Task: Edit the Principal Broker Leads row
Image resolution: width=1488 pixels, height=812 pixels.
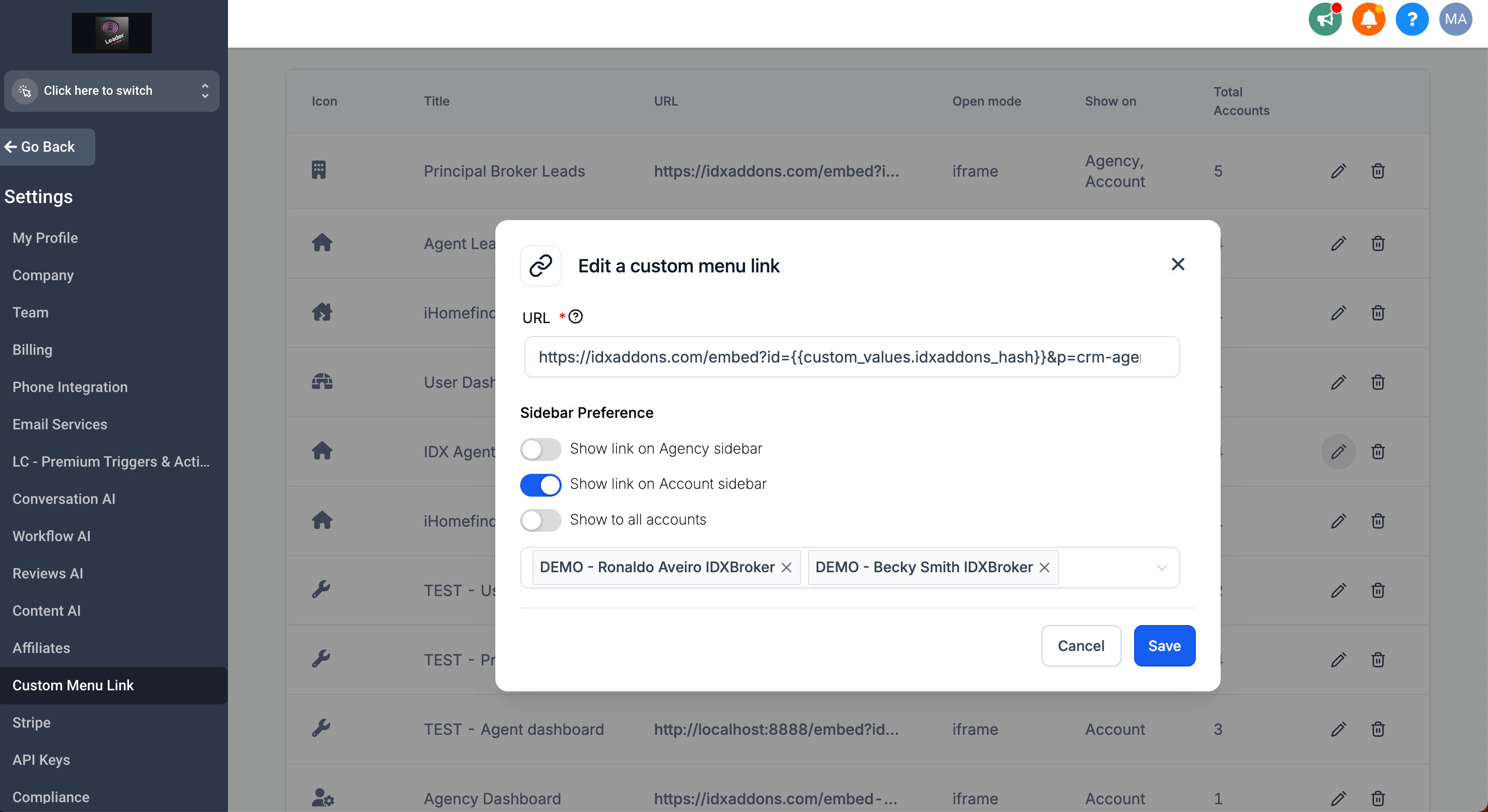Action: click(1338, 171)
